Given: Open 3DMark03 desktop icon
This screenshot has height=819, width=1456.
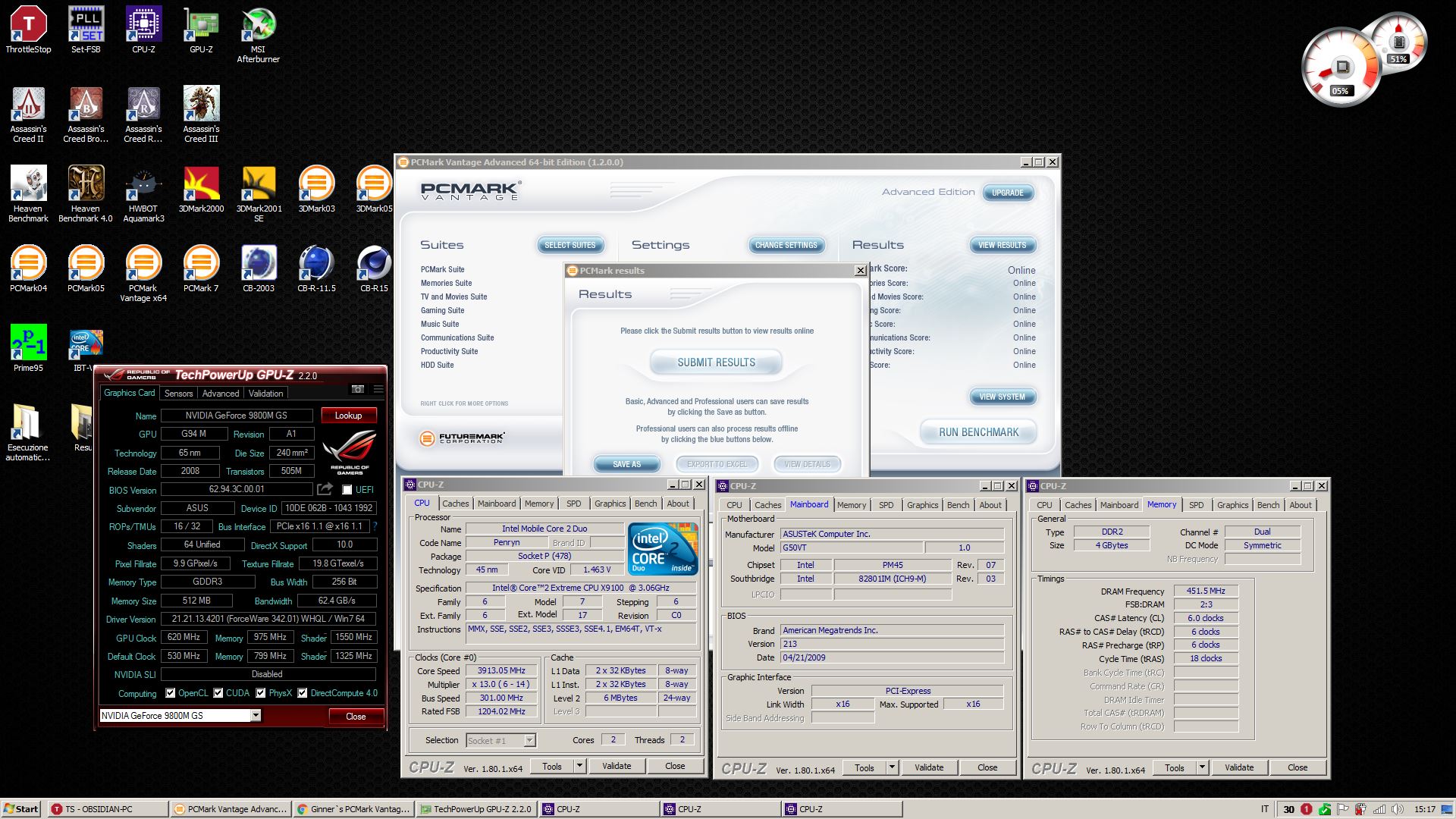Looking at the screenshot, I should [x=316, y=190].
